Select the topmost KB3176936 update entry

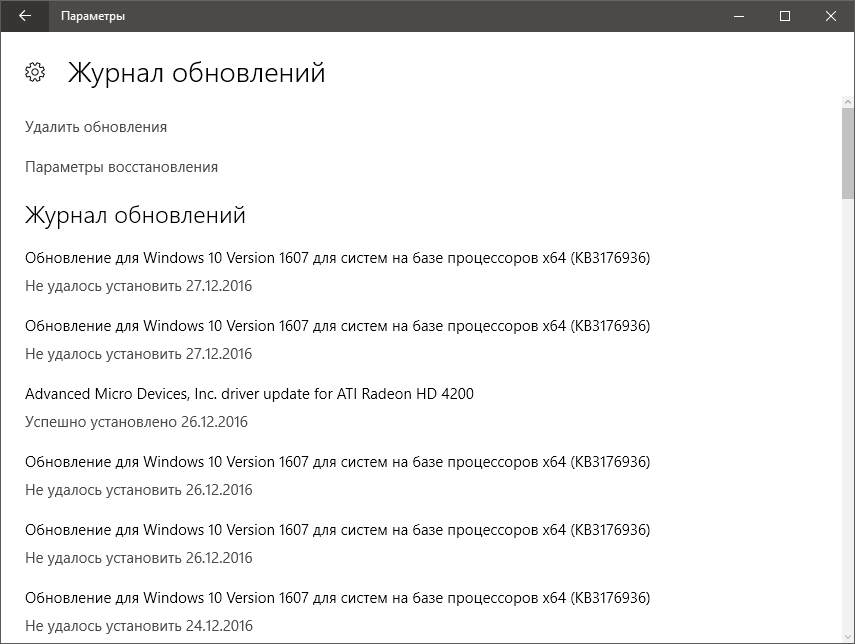[337, 258]
